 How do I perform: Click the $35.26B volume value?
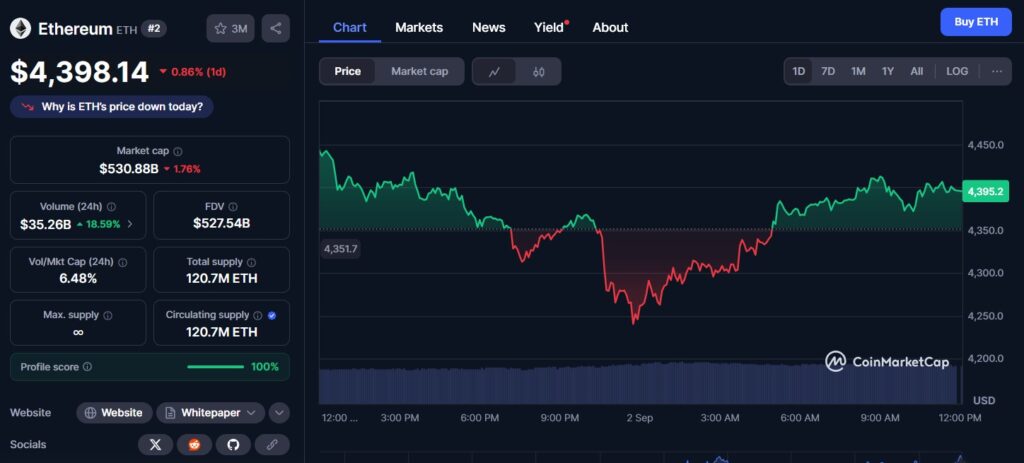coord(46,224)
